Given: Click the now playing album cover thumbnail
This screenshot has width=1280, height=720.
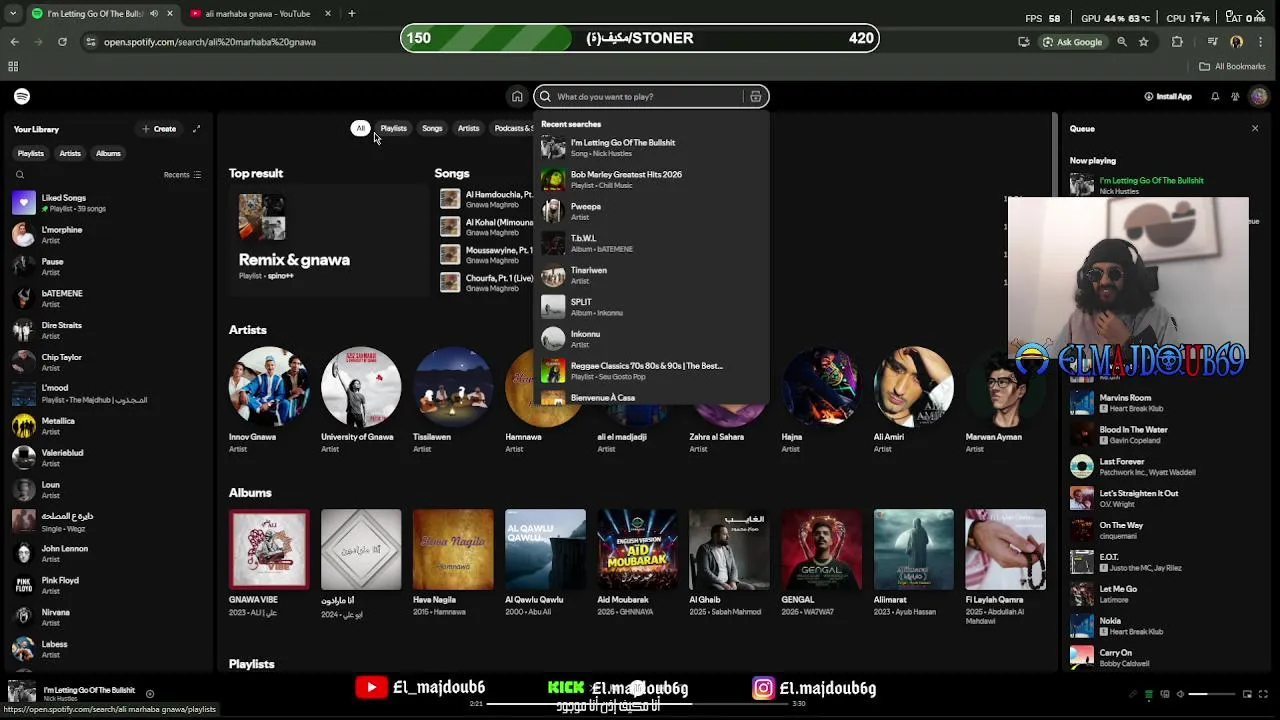Looking at the screenshot, I should tap(21, 693).
